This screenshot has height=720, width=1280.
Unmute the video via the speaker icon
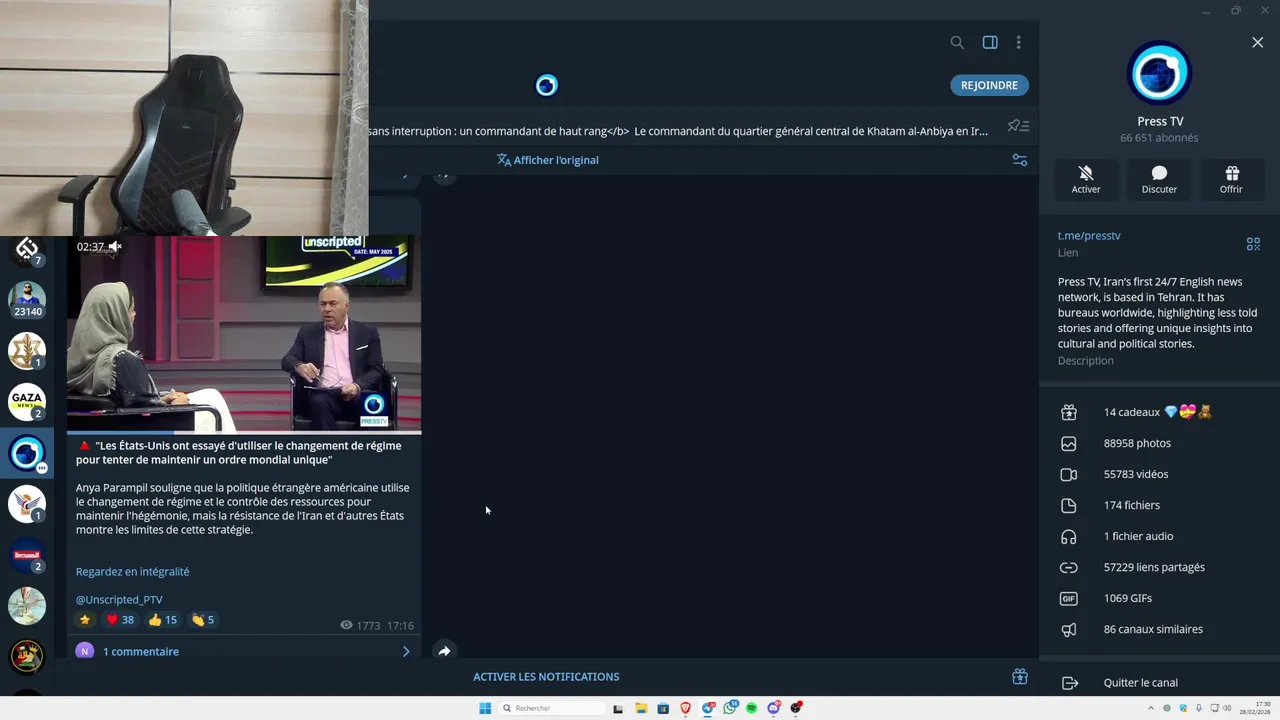115,247
